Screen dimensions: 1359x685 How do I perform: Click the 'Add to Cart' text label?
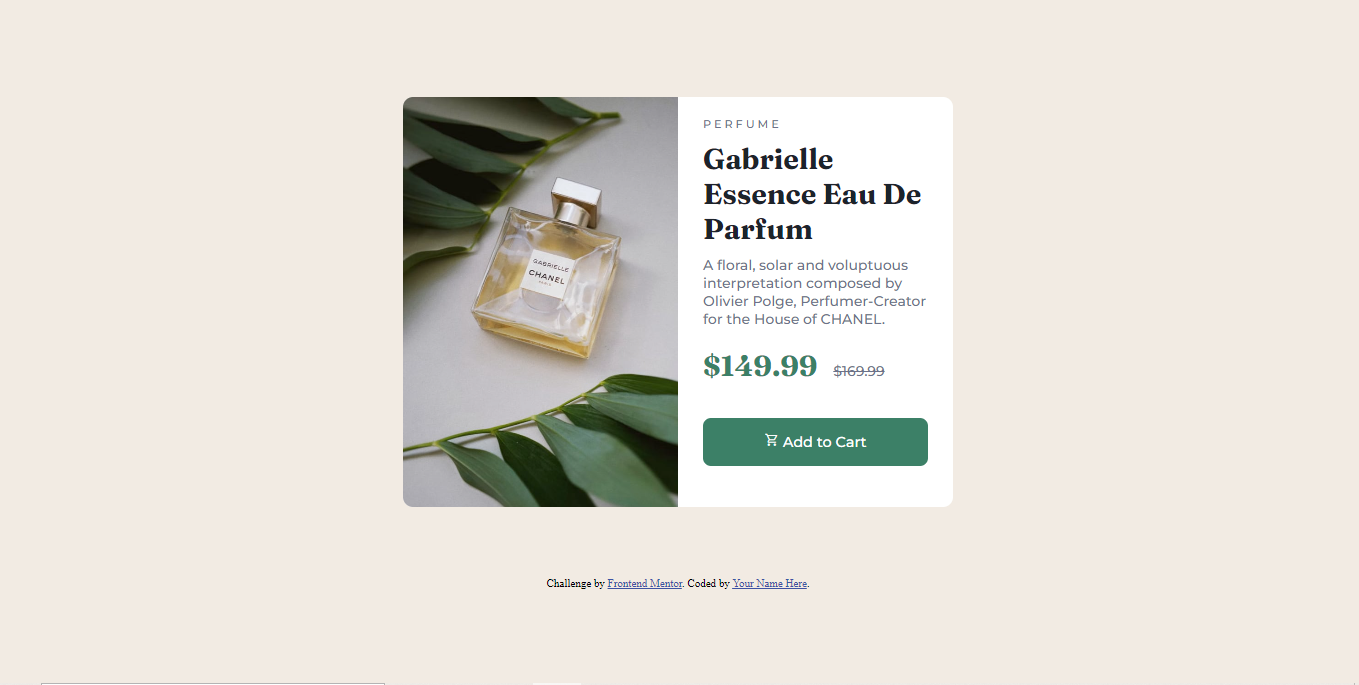pyautogui.click(x=824, y=442)
